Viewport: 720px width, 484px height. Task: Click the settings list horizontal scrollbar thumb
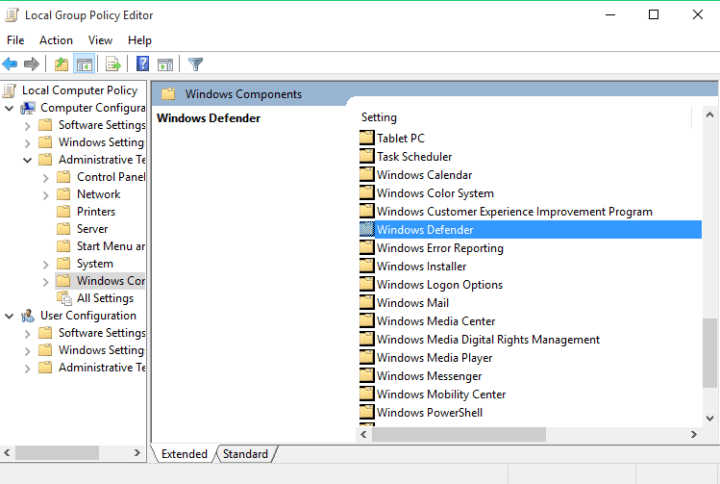pyautogui.click(x=459, y=434)
